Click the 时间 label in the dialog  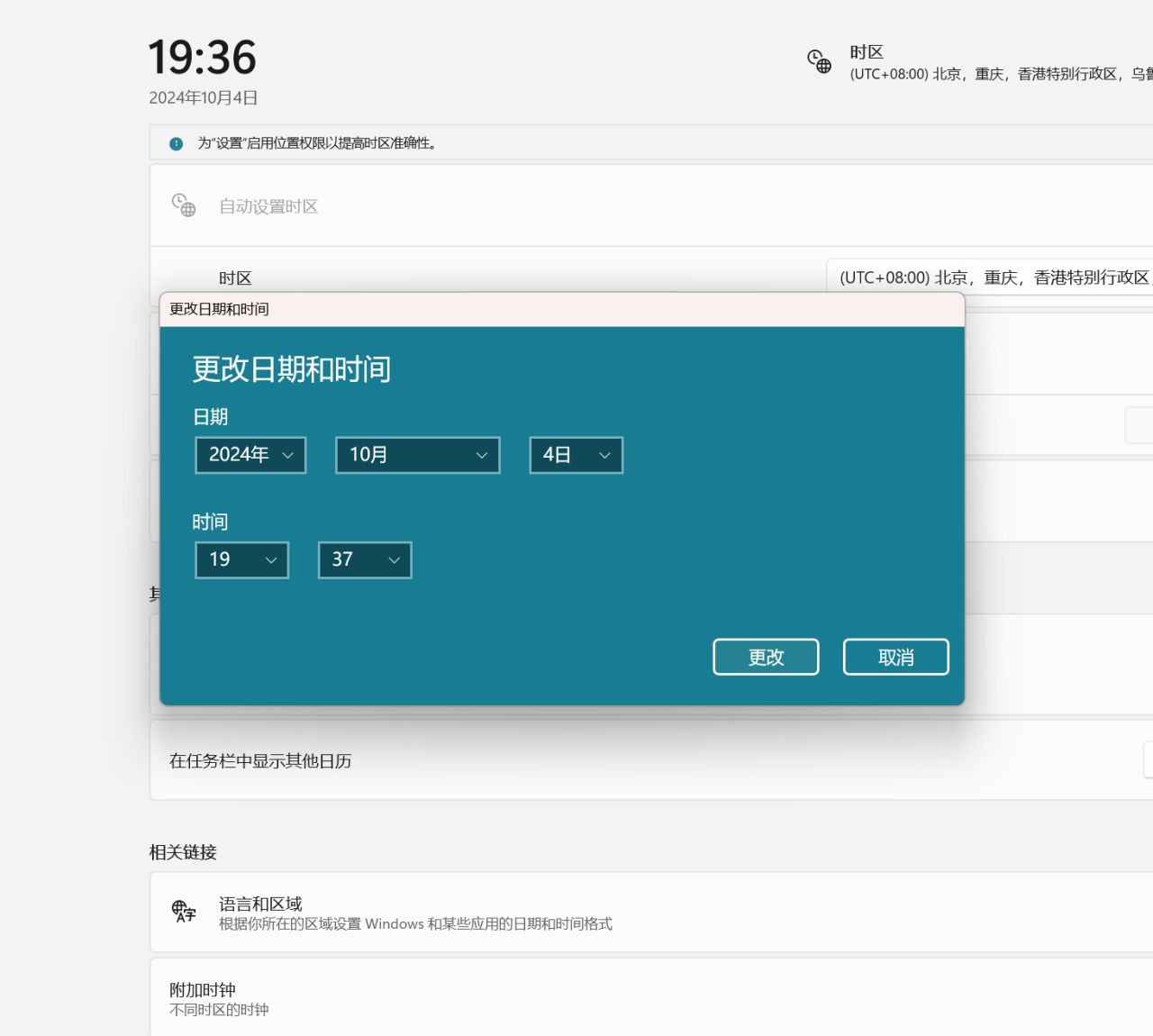click(211, 522)
